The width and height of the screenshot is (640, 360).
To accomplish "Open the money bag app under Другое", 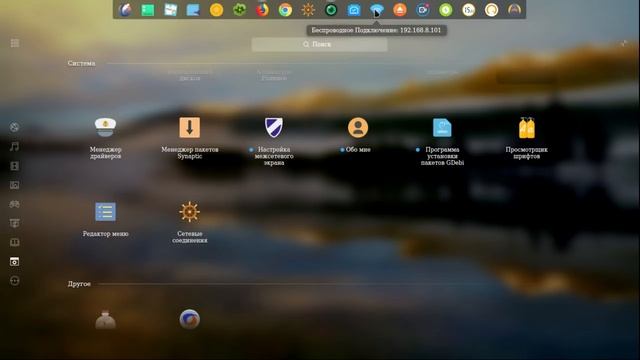I will [105, 319].
